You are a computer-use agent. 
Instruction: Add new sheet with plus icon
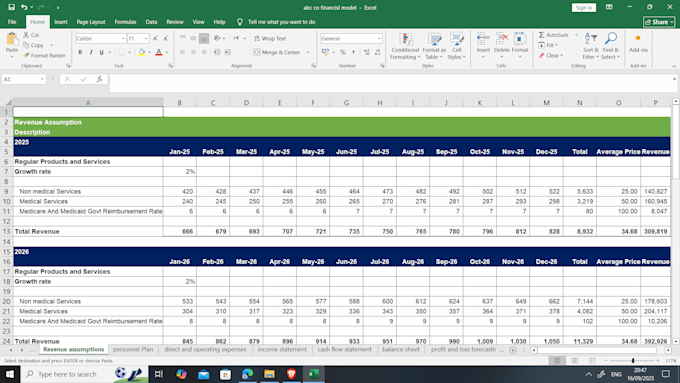point(513,350)
